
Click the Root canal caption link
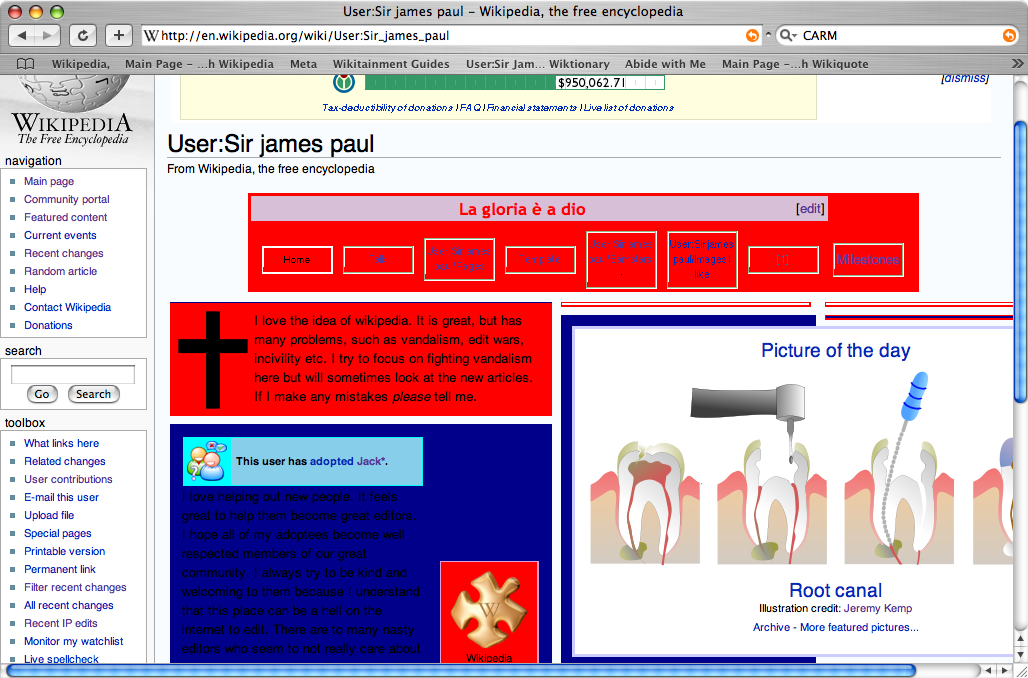click(836, 590)
